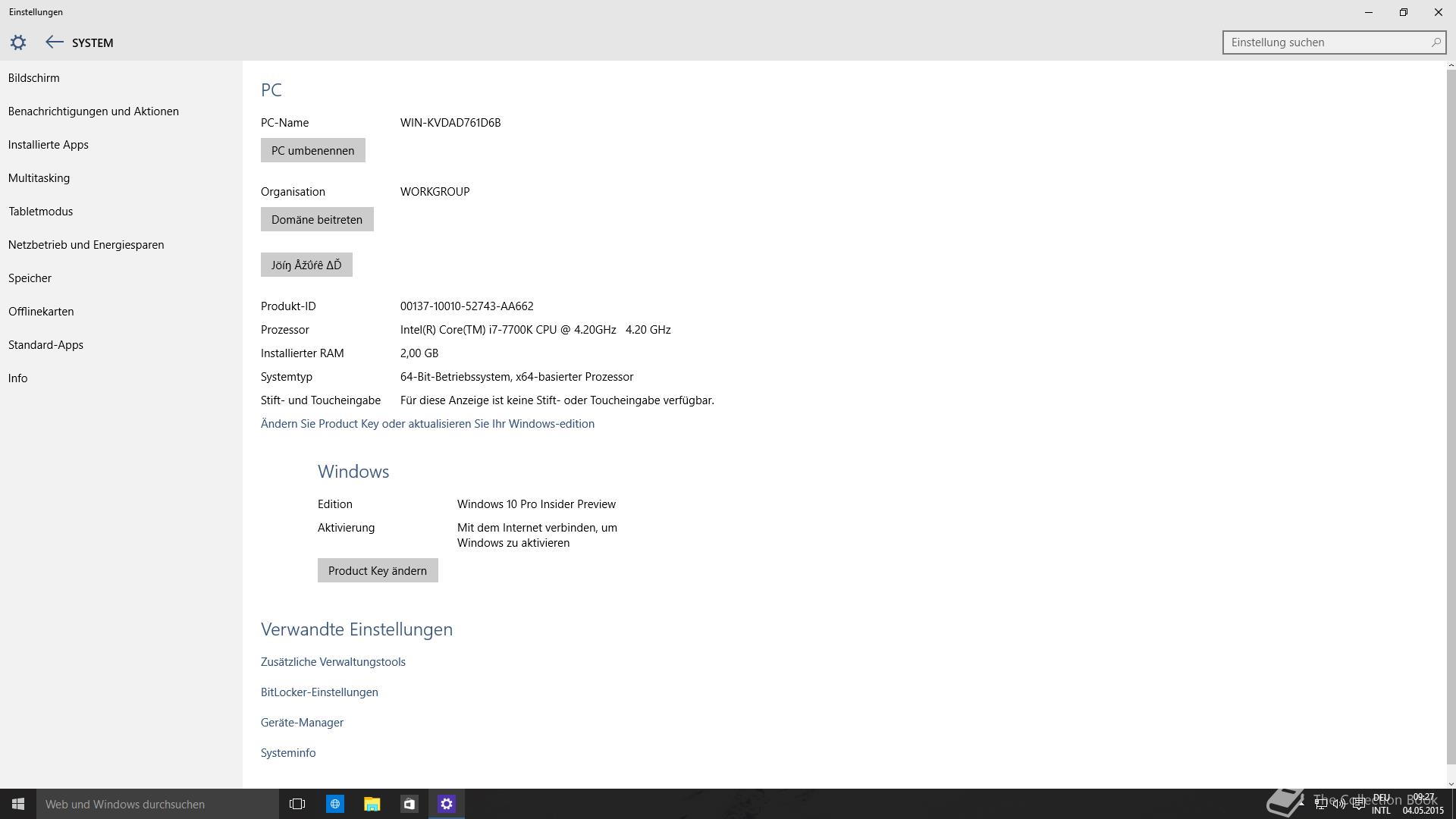
Task: Click the settings gear icon
Action: pyautogui.click(x=18, y=42)
